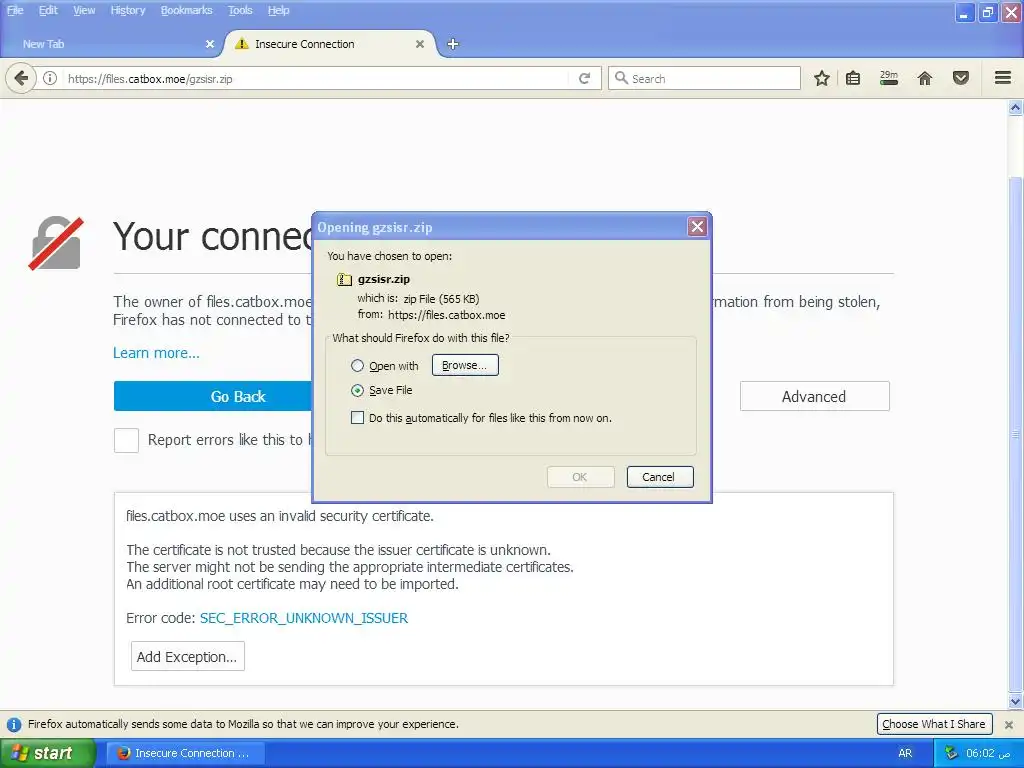
Task: Click the gzsisr.zip file icon in dialog
Action: (344, 280)
